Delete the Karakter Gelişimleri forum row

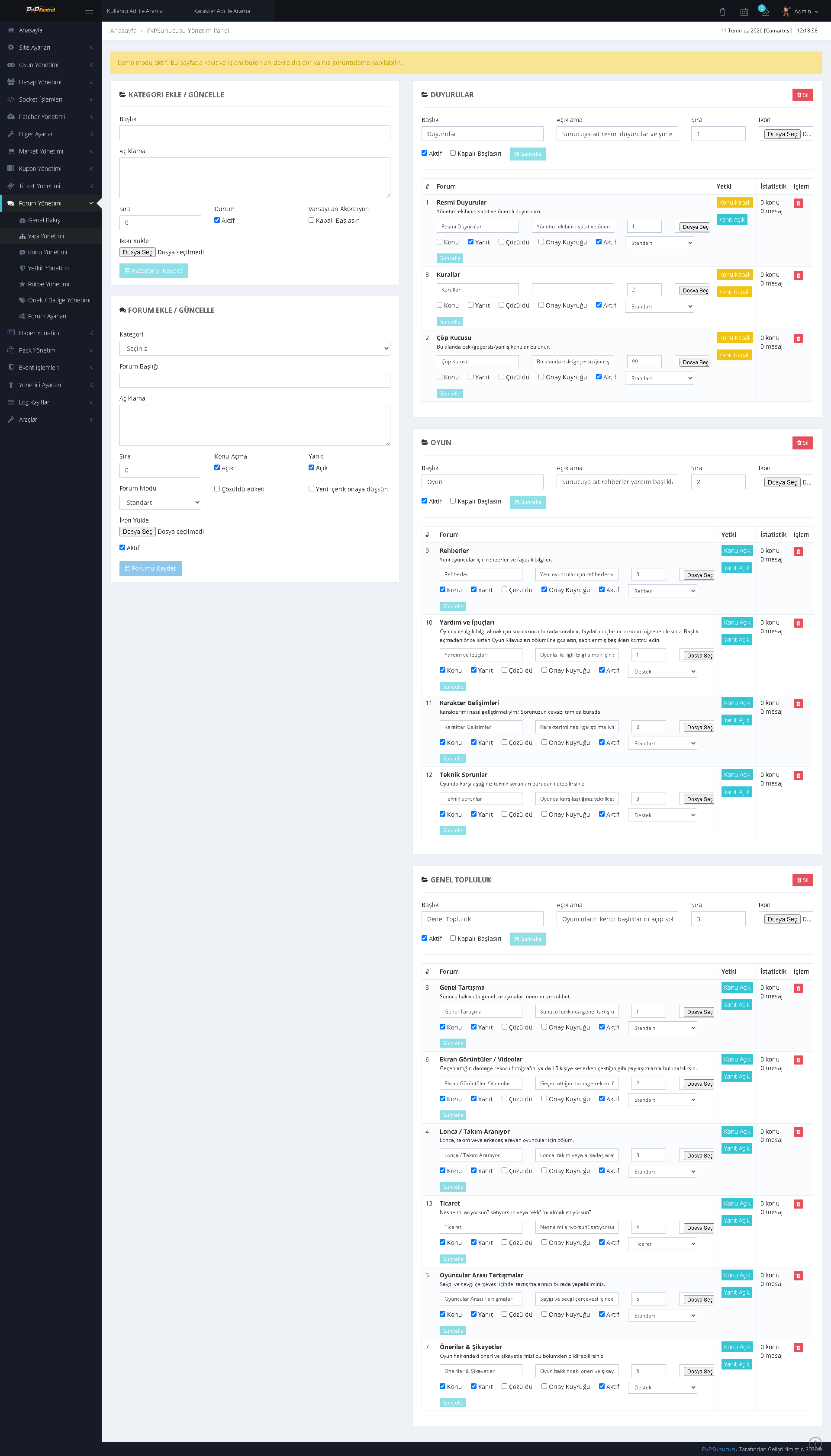tap(798, 704)
